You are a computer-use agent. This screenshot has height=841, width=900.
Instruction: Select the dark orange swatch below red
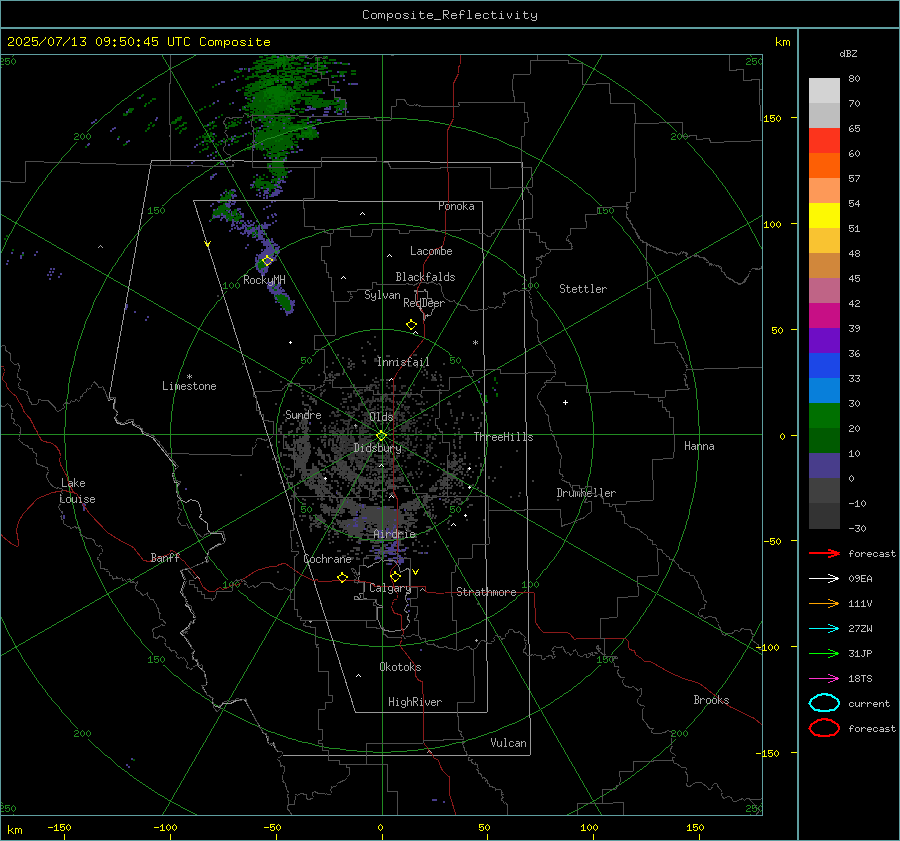[824, 166]
